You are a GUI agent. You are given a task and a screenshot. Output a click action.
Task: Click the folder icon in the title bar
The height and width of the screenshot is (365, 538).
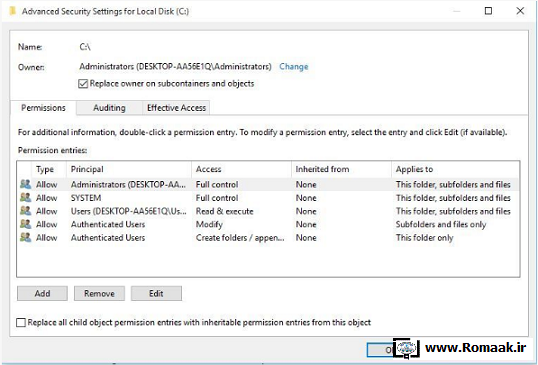pyautogui.click(x=13, y=11)
